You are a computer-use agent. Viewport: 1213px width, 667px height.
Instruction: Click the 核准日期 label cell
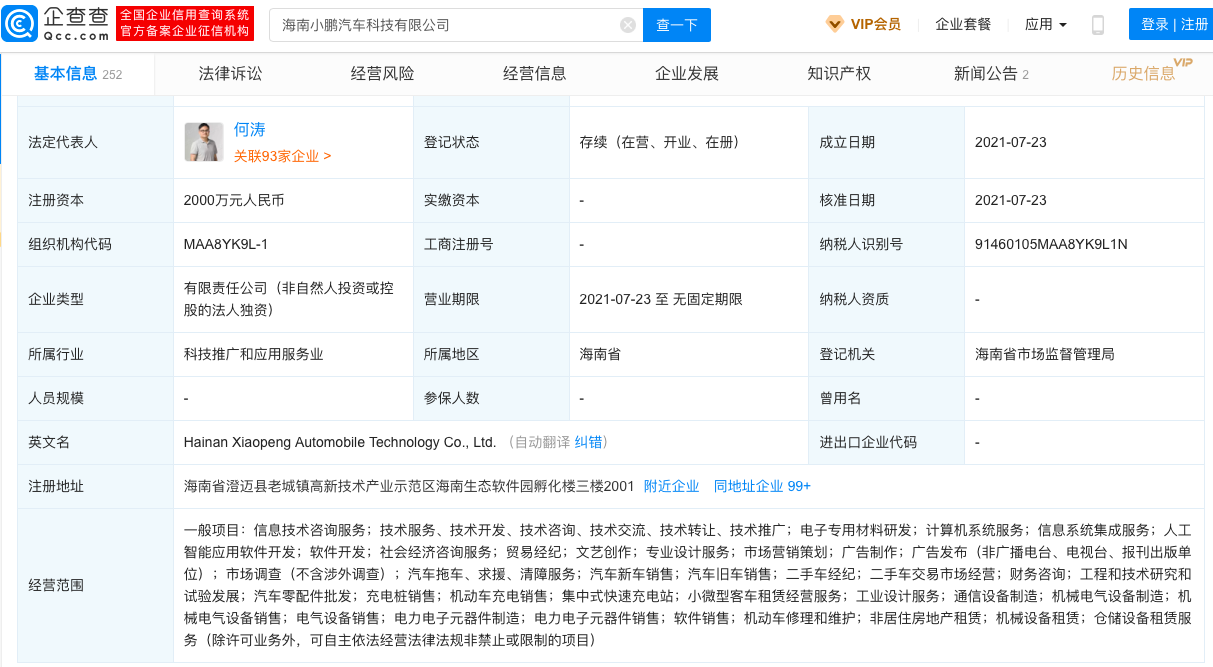[886, 200]
